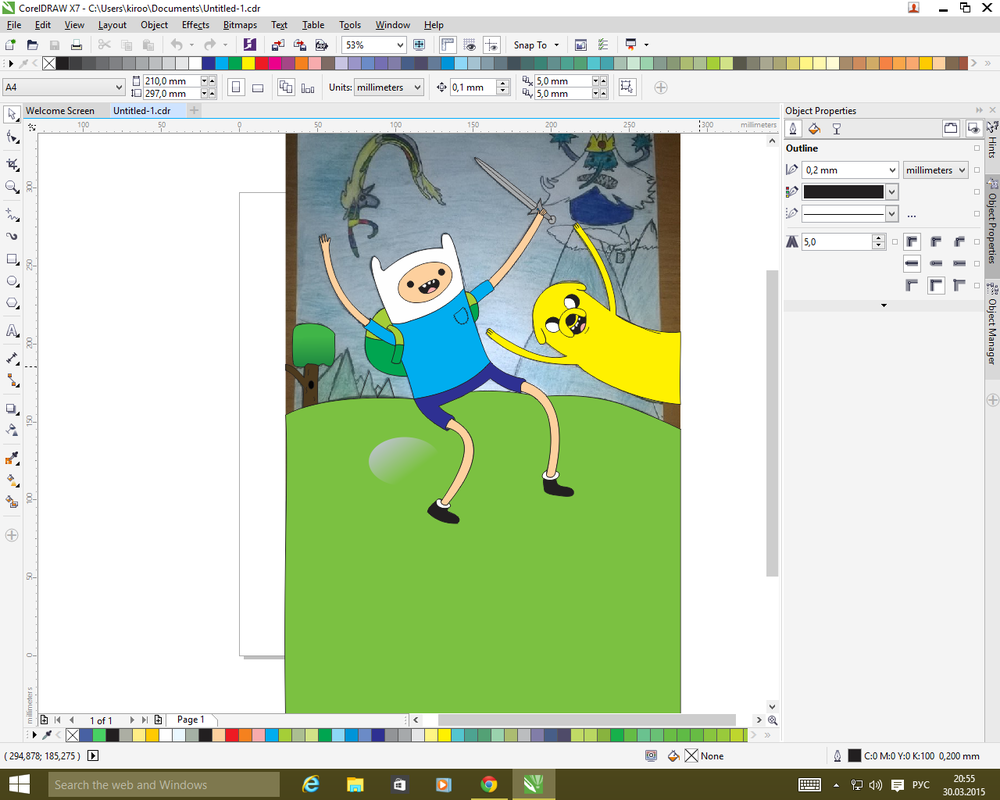This screenshot has width=1000, height=800.
Task: Select the Connector tool
Action: (x=11, y=381)
